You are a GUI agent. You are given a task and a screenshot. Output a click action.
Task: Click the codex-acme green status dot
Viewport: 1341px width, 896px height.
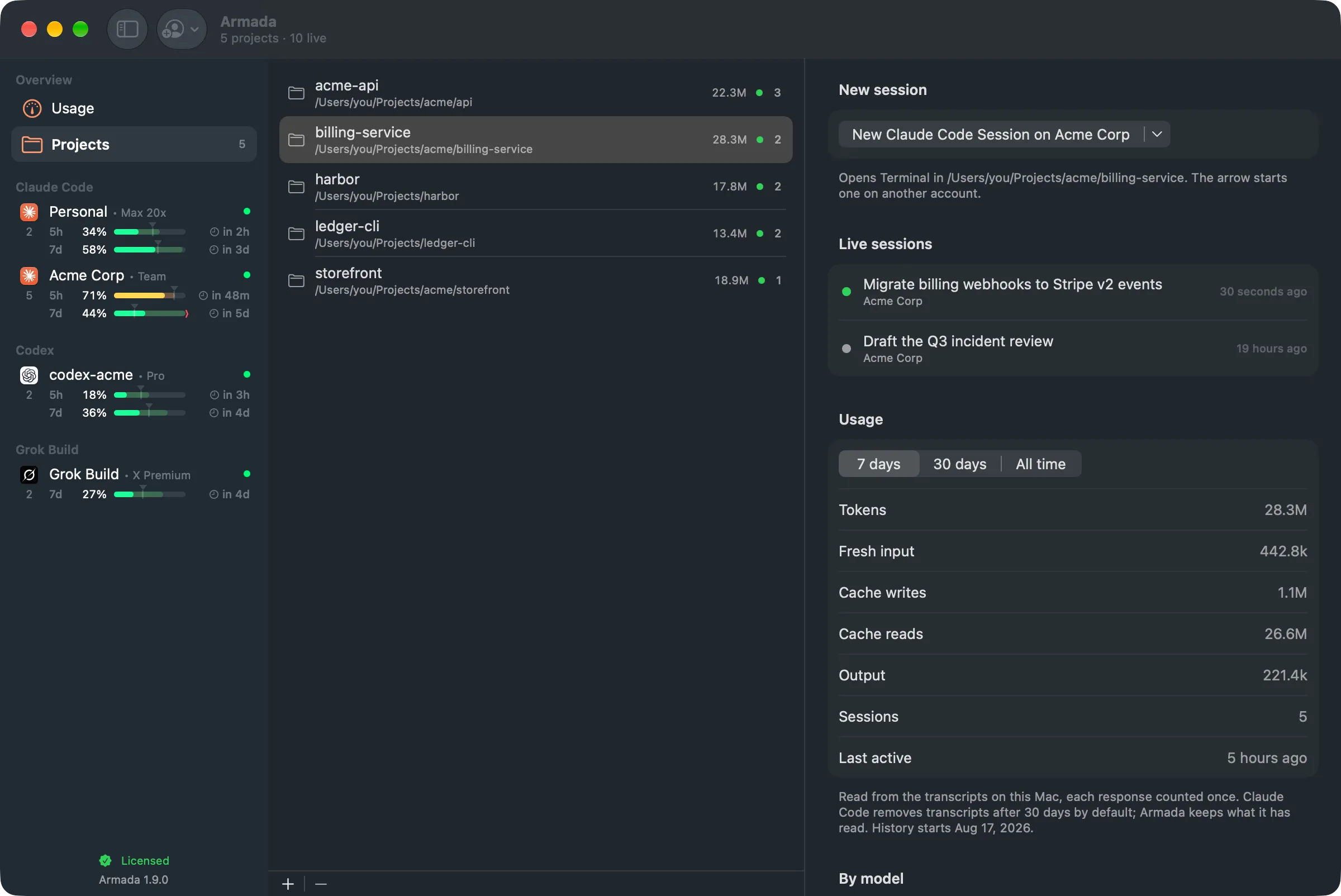click(x=247, y=374)
